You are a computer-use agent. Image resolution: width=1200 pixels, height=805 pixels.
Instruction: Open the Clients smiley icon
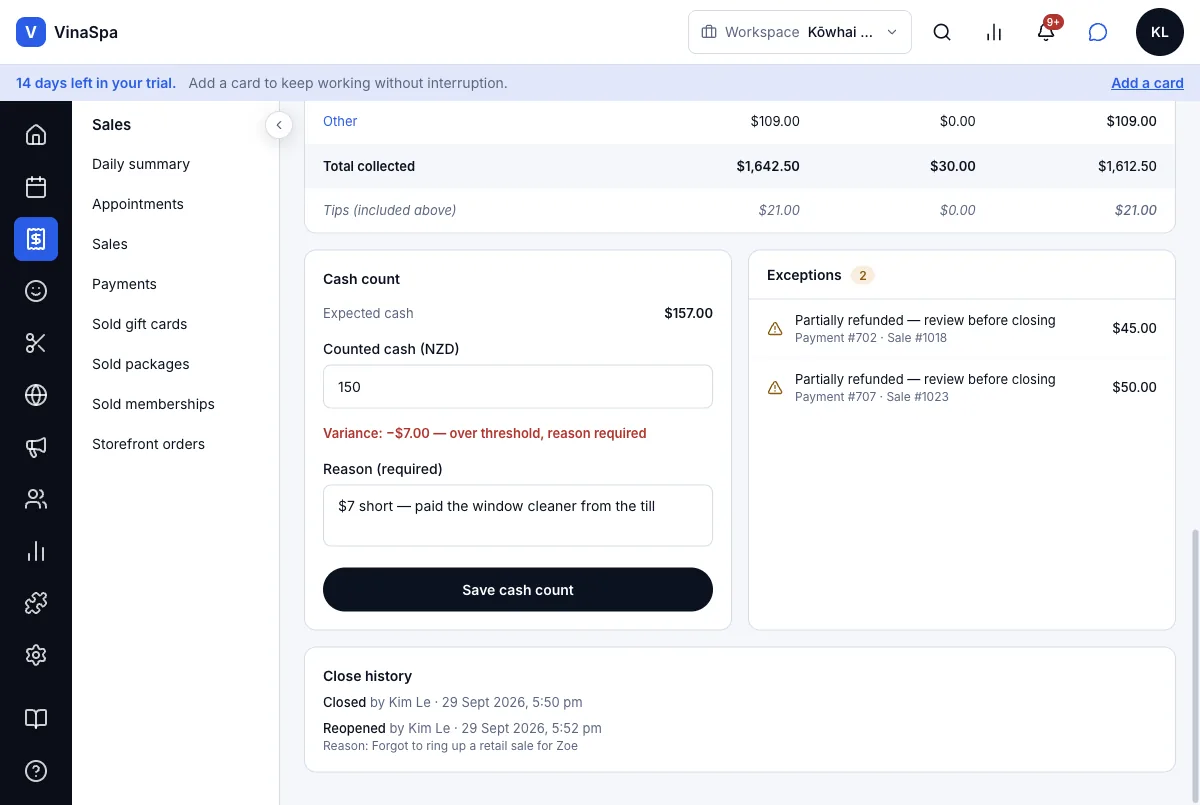tap(36, 291)
